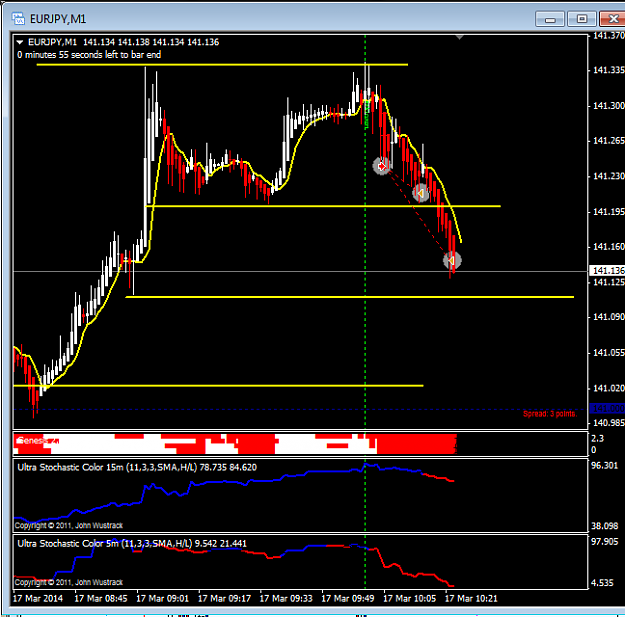Click the 17 Mar 2014 date label
The image size is (625, 617).
[38, 598]
